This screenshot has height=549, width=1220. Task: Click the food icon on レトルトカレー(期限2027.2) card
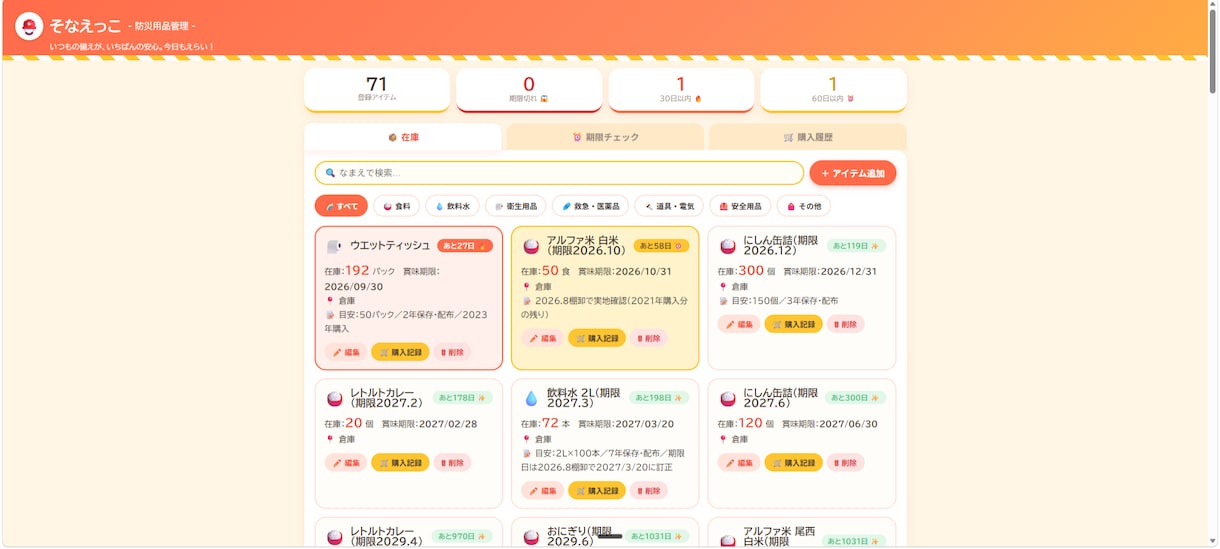(334, 398)
